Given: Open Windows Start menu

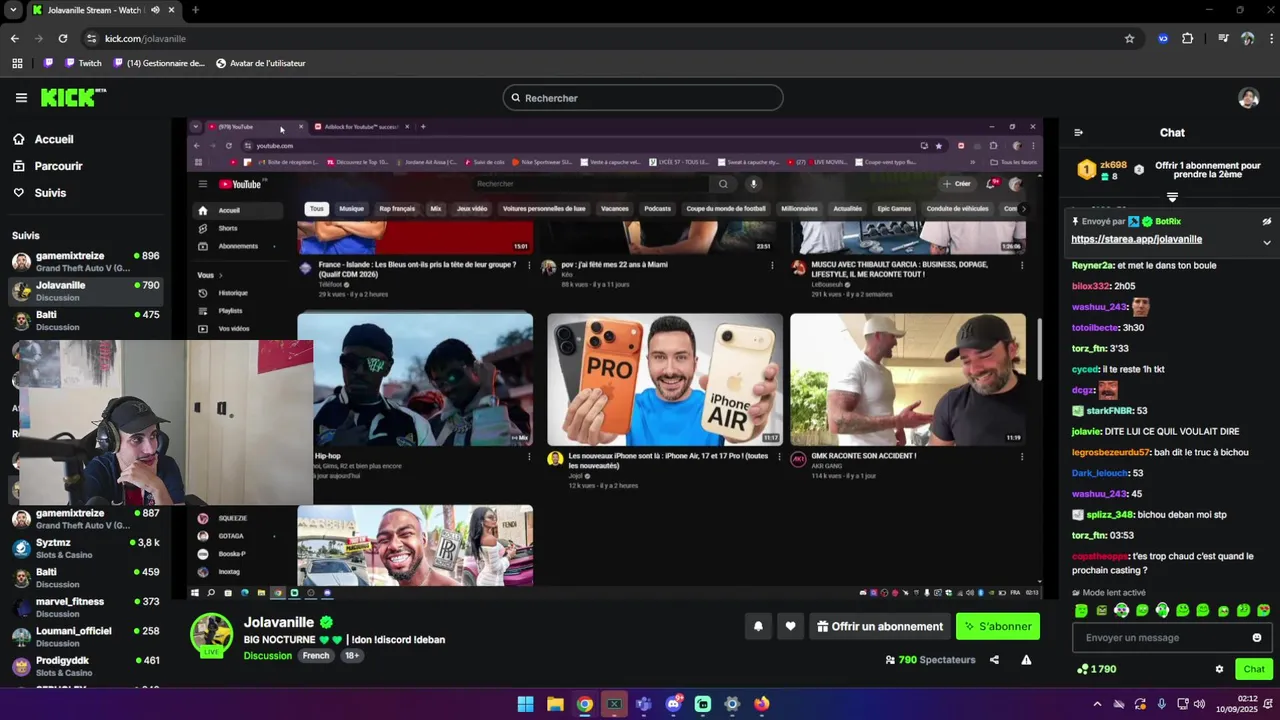Looking at the screenshot, I should click(525, 704).
